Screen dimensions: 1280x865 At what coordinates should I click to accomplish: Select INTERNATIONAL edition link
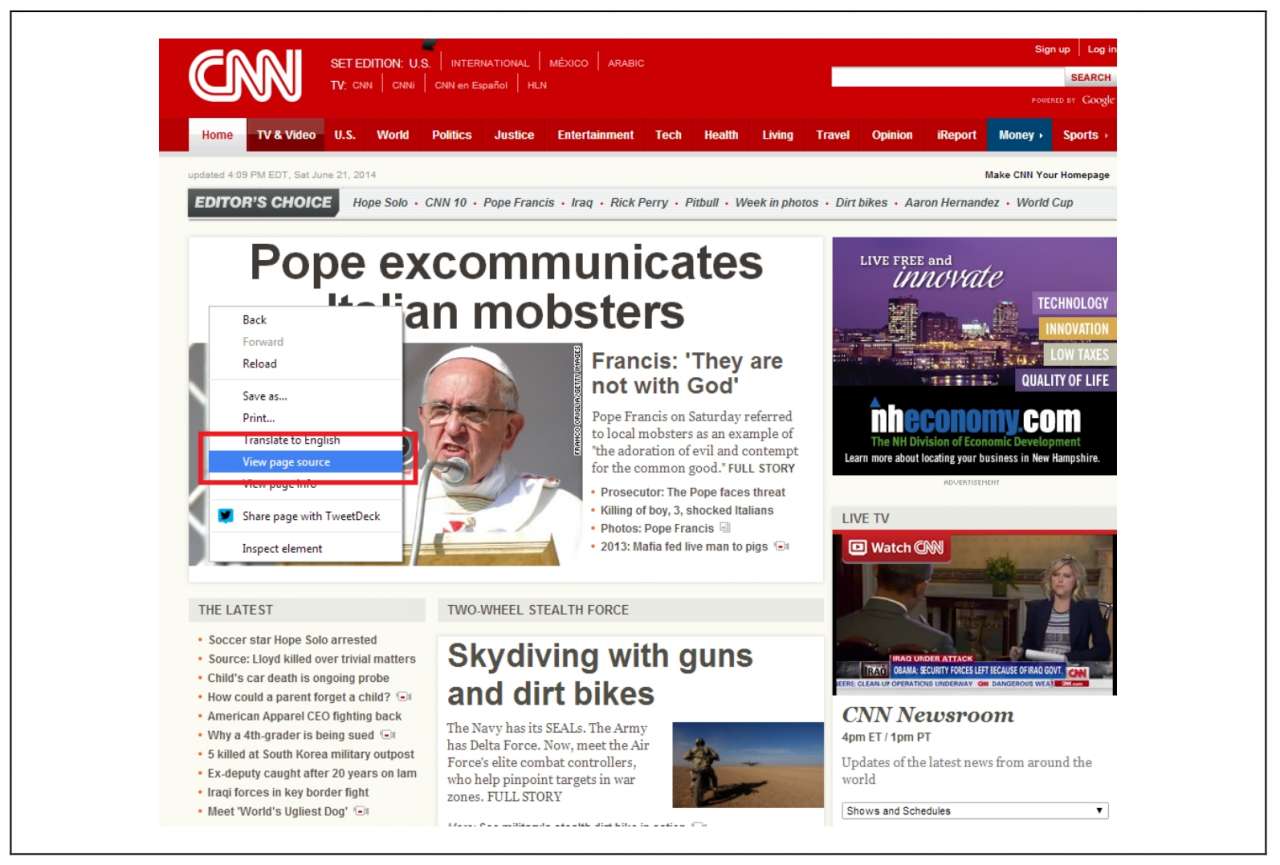click(x=490, y=63)
